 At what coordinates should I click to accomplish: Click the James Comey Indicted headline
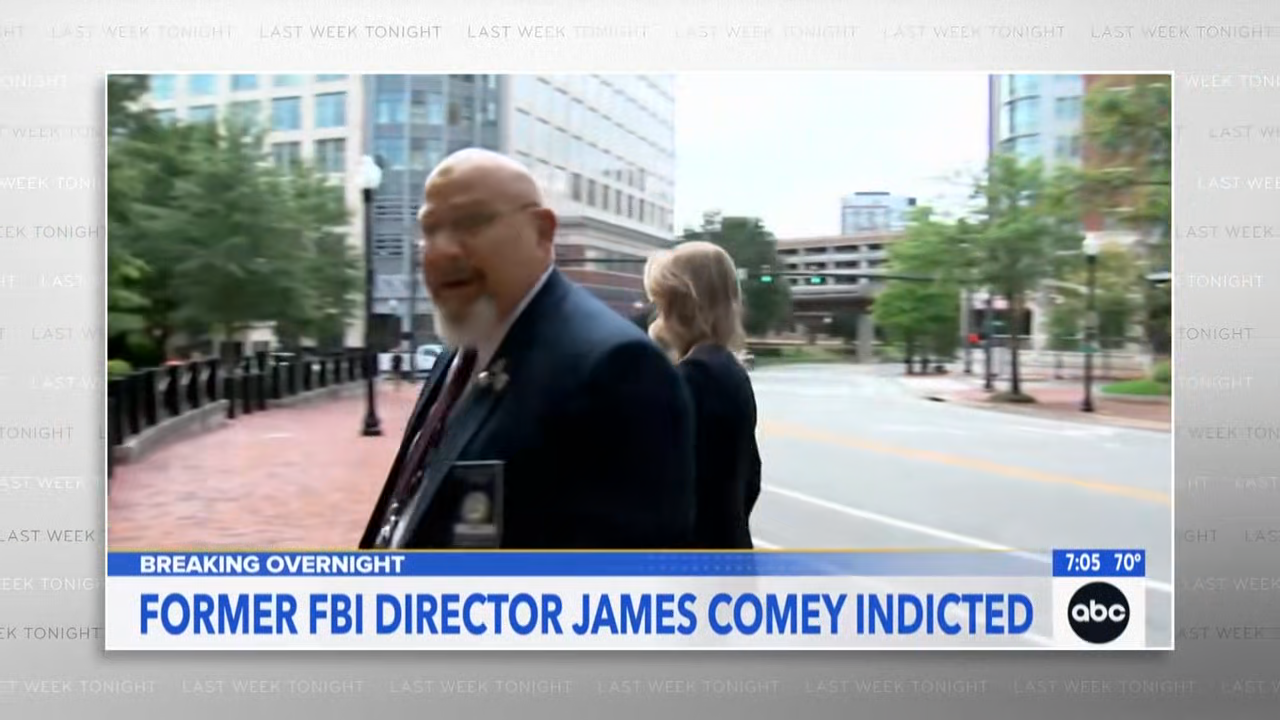click(586, 613)
